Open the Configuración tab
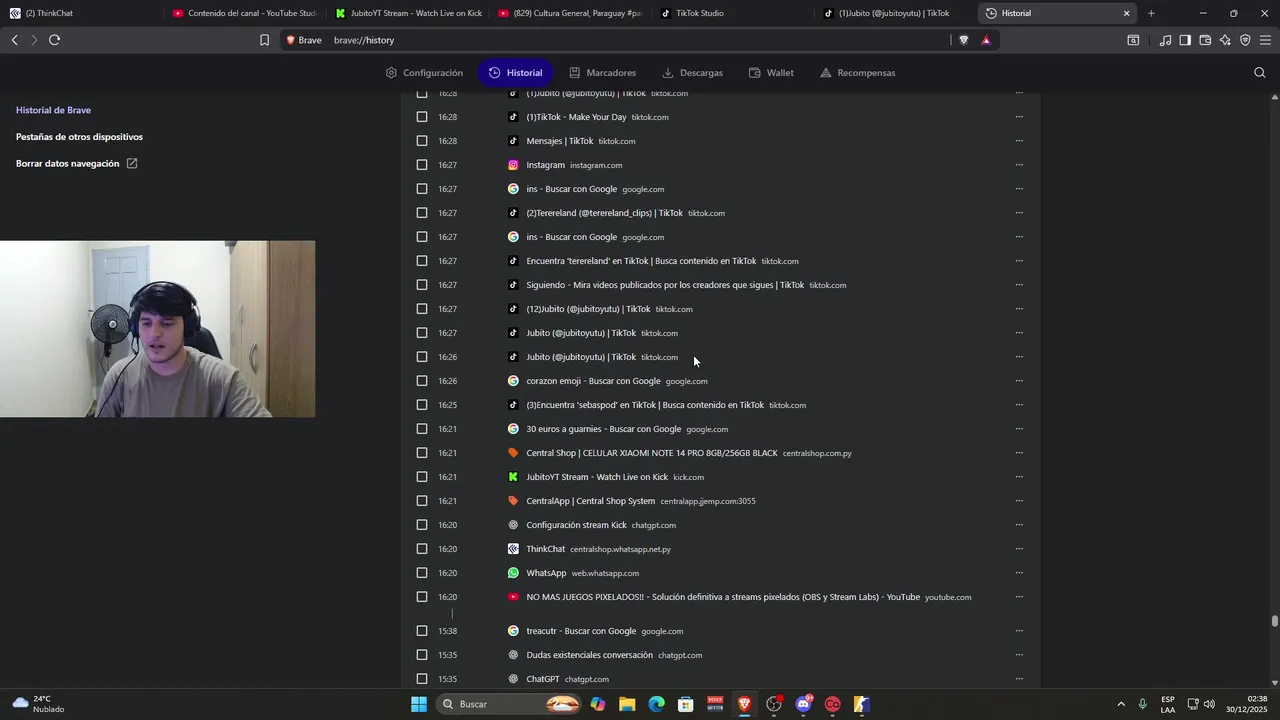 pos(424,73)
